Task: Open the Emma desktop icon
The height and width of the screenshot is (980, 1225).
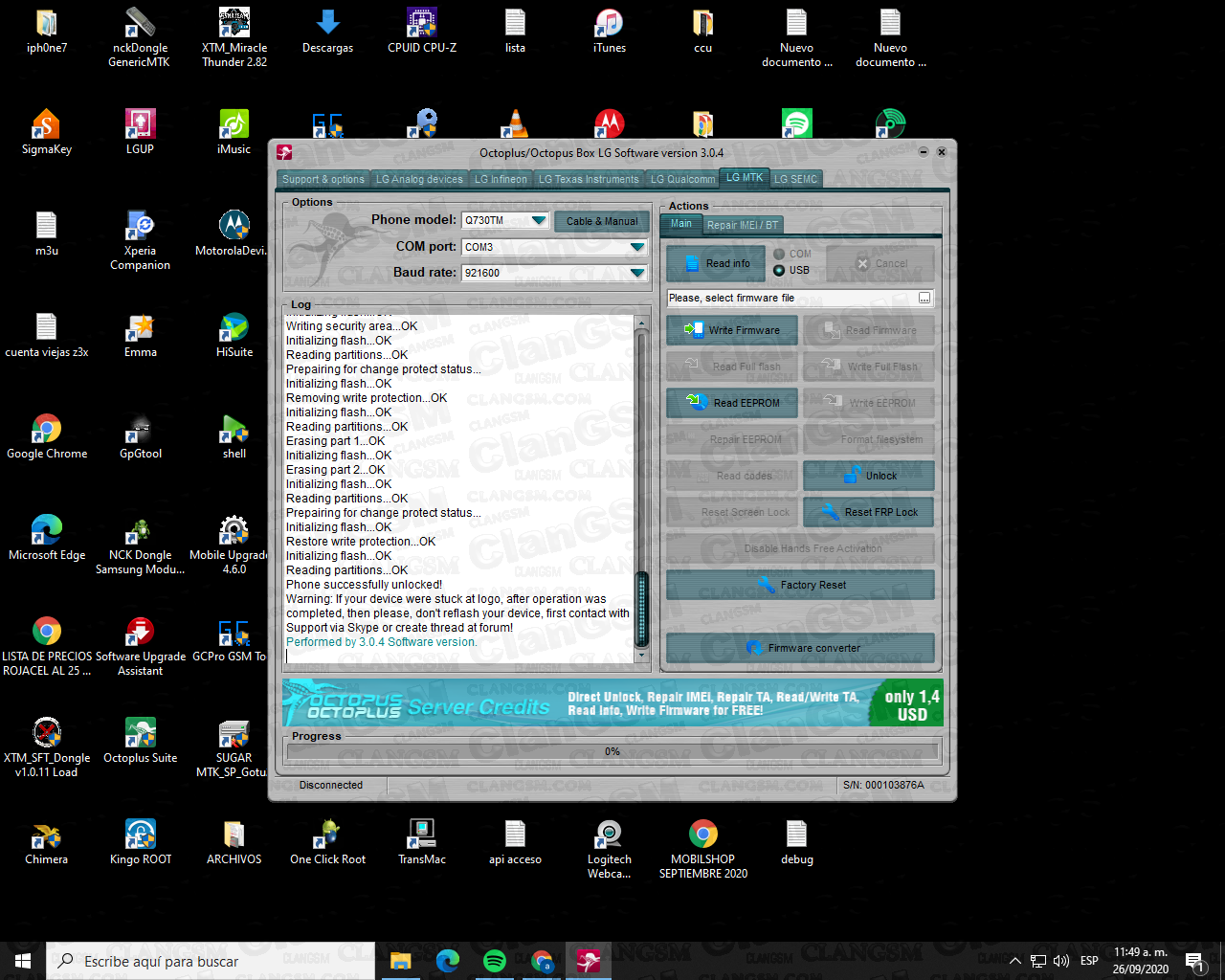Action: [x=140, y=336]
